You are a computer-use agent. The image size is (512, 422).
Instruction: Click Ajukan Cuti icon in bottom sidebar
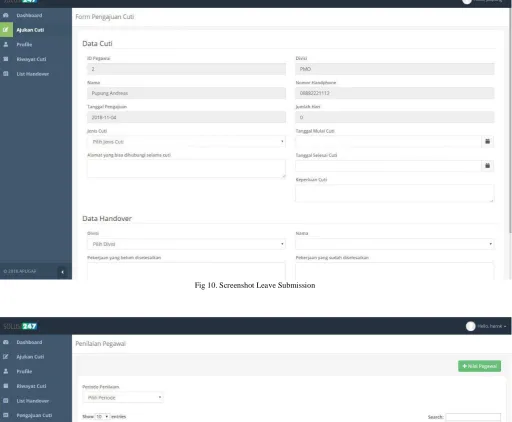[6, 357]
